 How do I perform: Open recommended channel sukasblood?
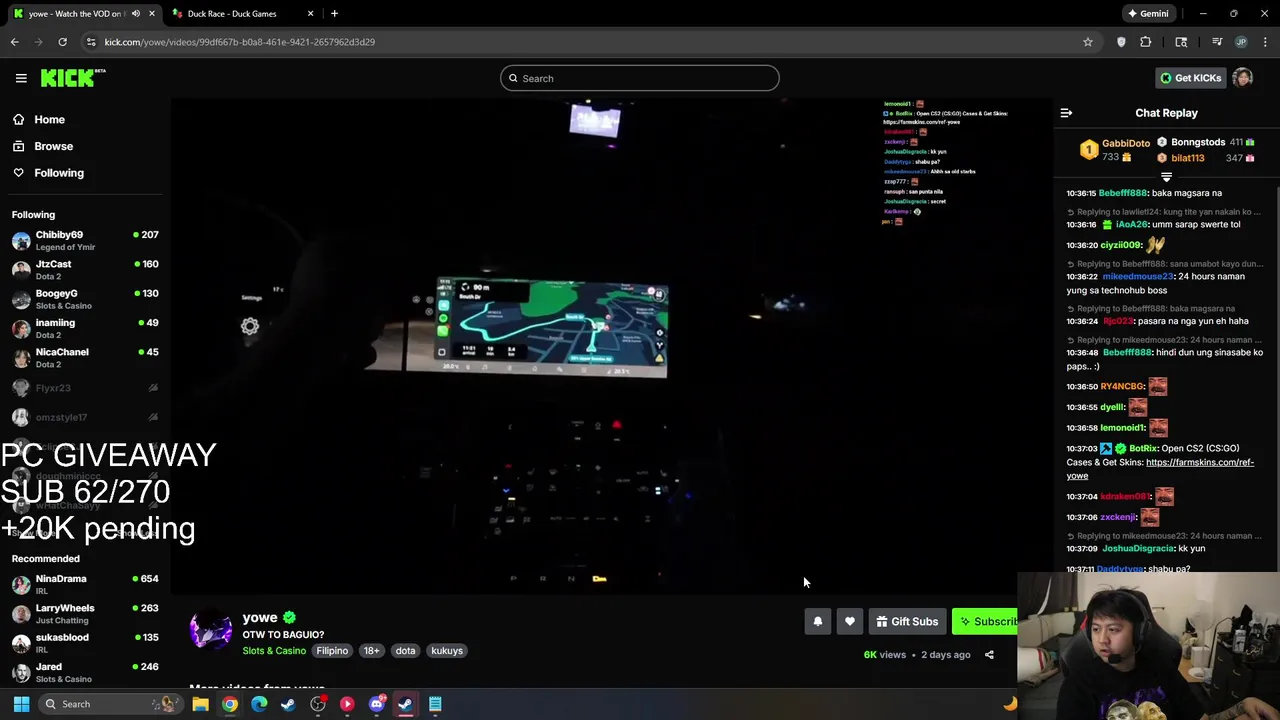(85, 643)
